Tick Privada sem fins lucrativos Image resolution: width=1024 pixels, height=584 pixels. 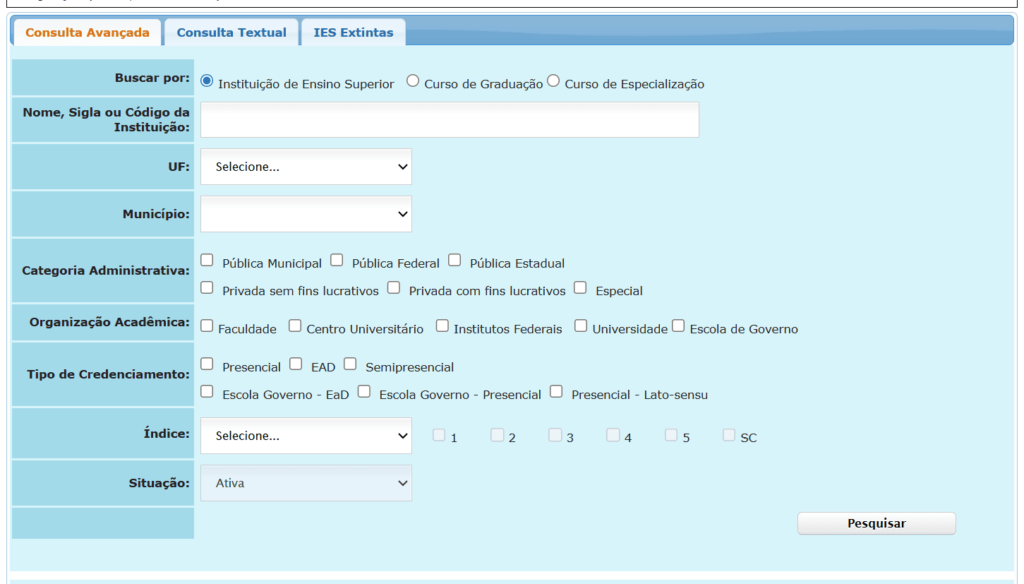coord(207,288)
